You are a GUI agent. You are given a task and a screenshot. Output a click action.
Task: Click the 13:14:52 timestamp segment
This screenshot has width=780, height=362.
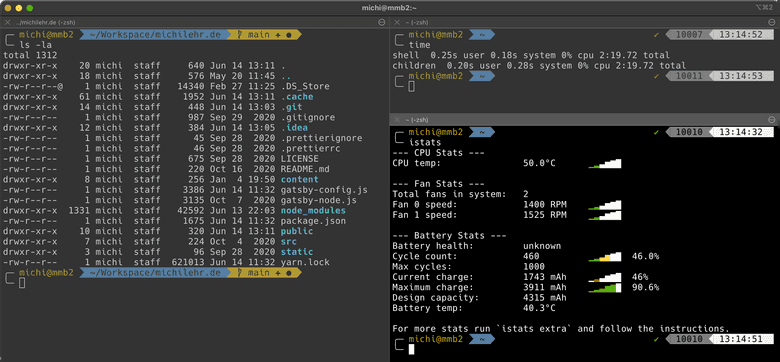[741, 35]
